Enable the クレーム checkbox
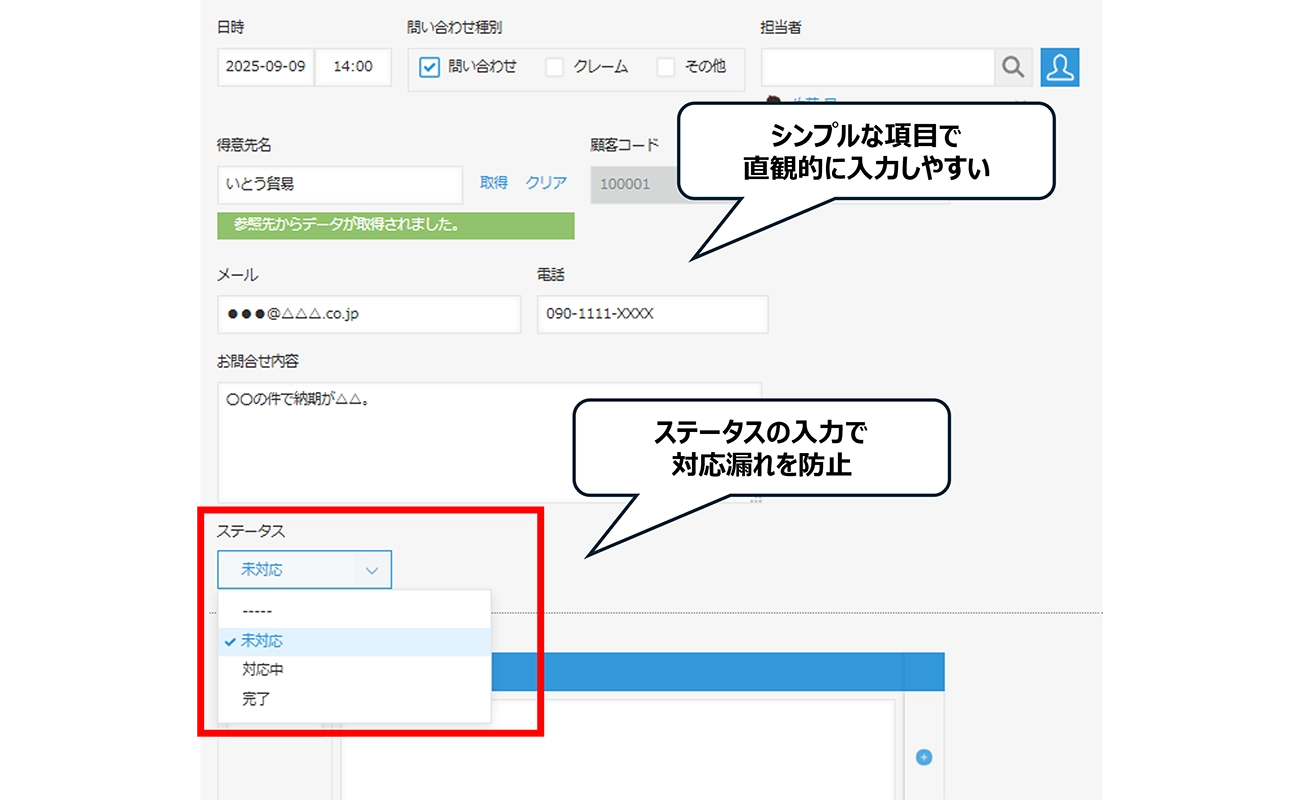 click(x=554, y=67)
